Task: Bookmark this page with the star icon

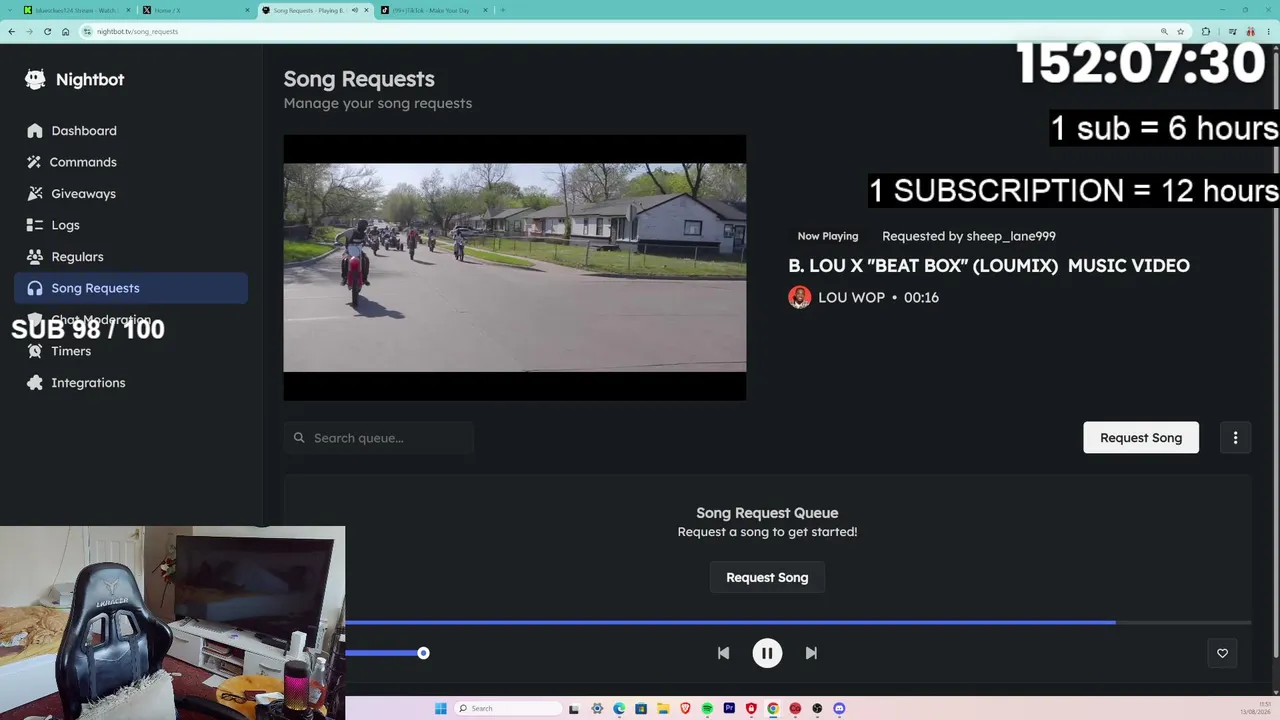Action: (x=1180, y=31)
